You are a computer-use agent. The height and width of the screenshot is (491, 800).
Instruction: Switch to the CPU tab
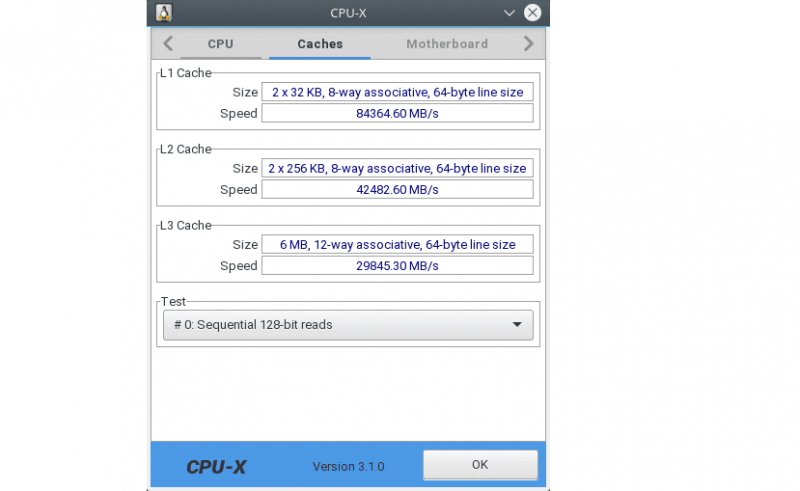[220, 44]
